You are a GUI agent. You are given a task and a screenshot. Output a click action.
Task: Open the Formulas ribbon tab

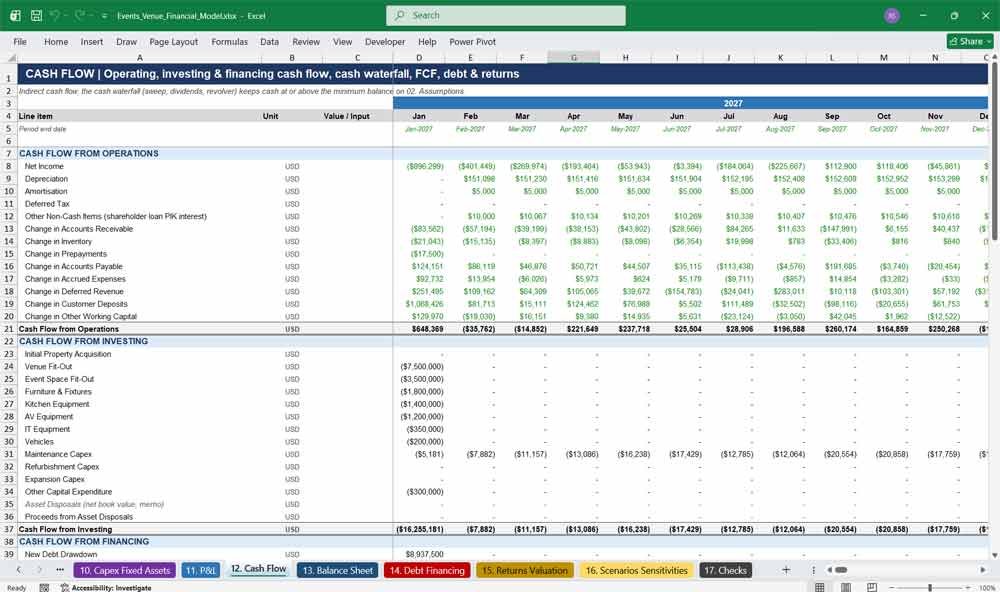(x=230, y=41)
